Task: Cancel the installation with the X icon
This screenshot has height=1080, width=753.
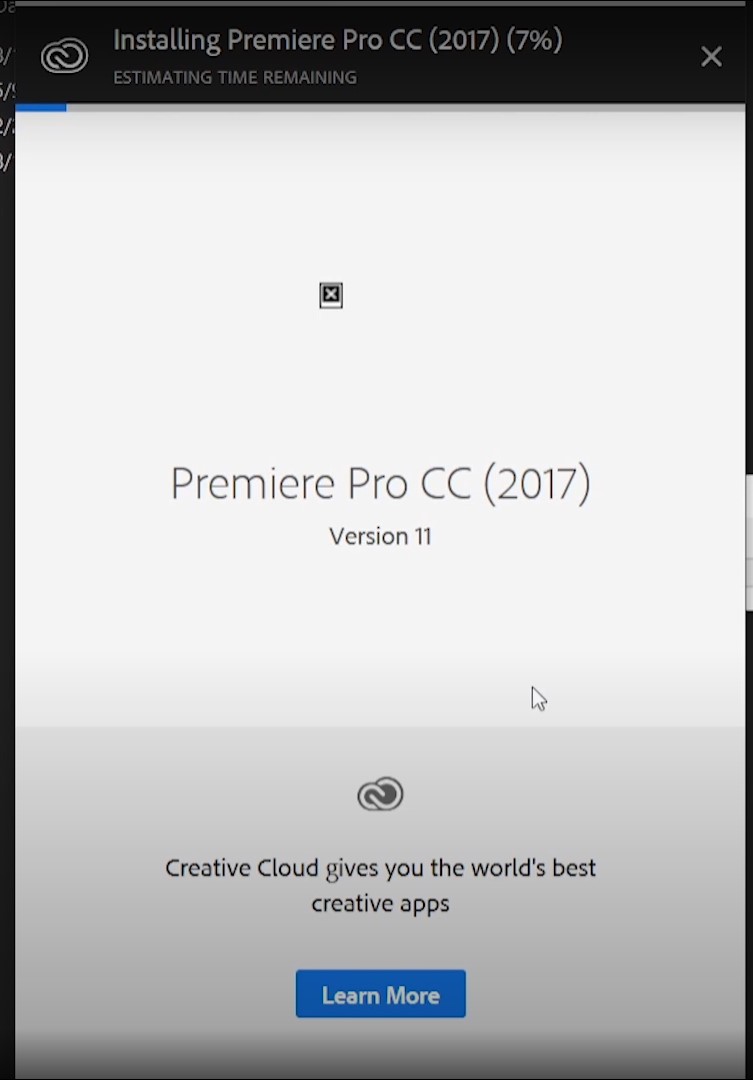Action: pos(711,56)
